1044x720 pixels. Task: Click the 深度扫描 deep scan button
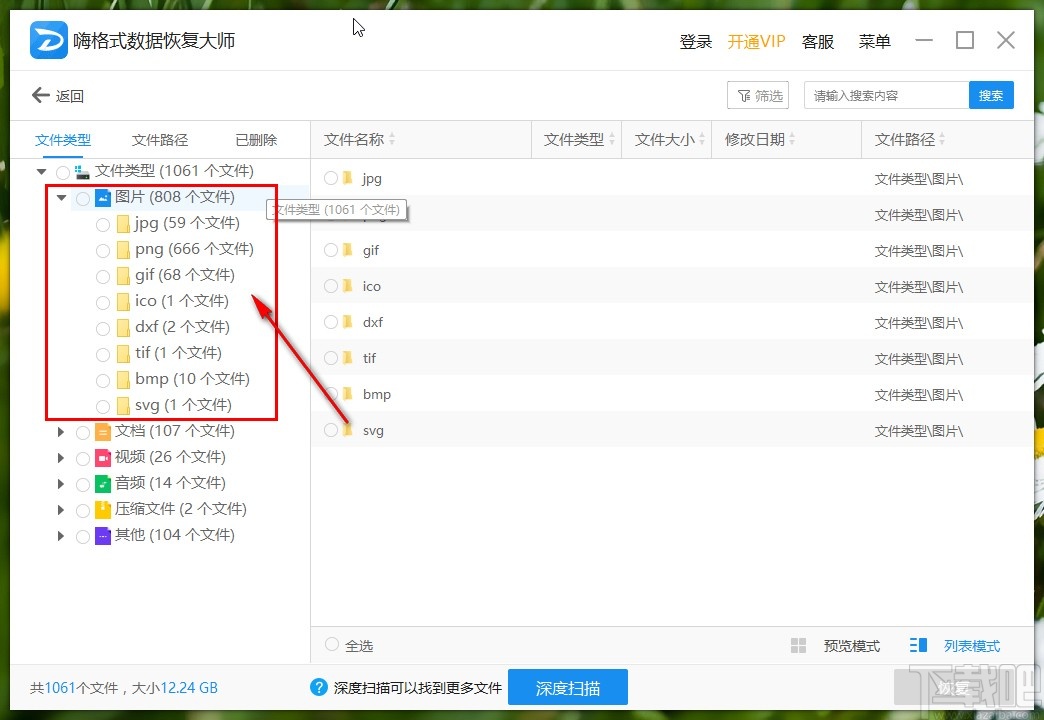click(568, 687)
